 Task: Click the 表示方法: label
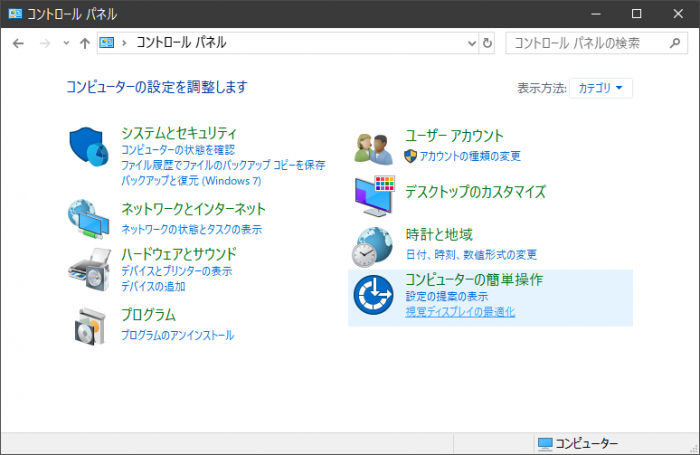542,88
